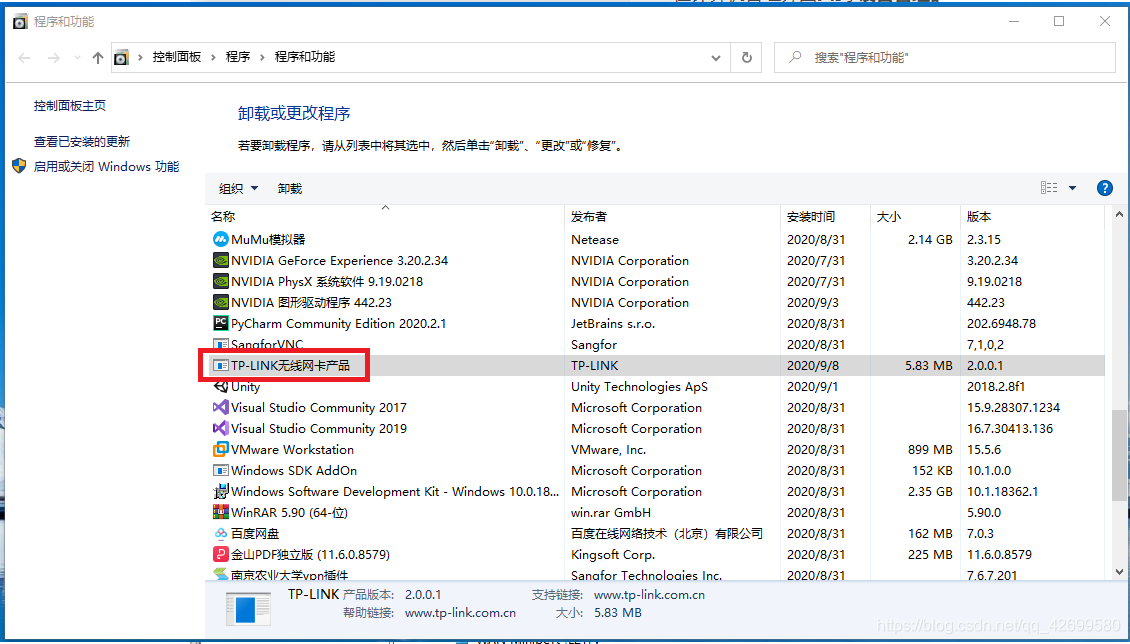Open 启用或关闭 Windows 功能 link
Screen dimensions: 1130x644
pyautogui.click(x=107, y=166)
